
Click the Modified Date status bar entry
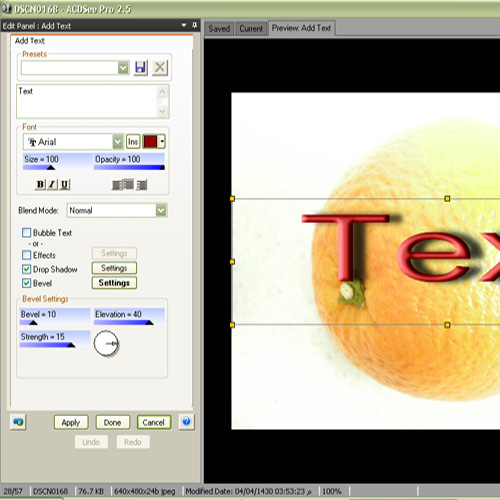(x=248, y=491)
